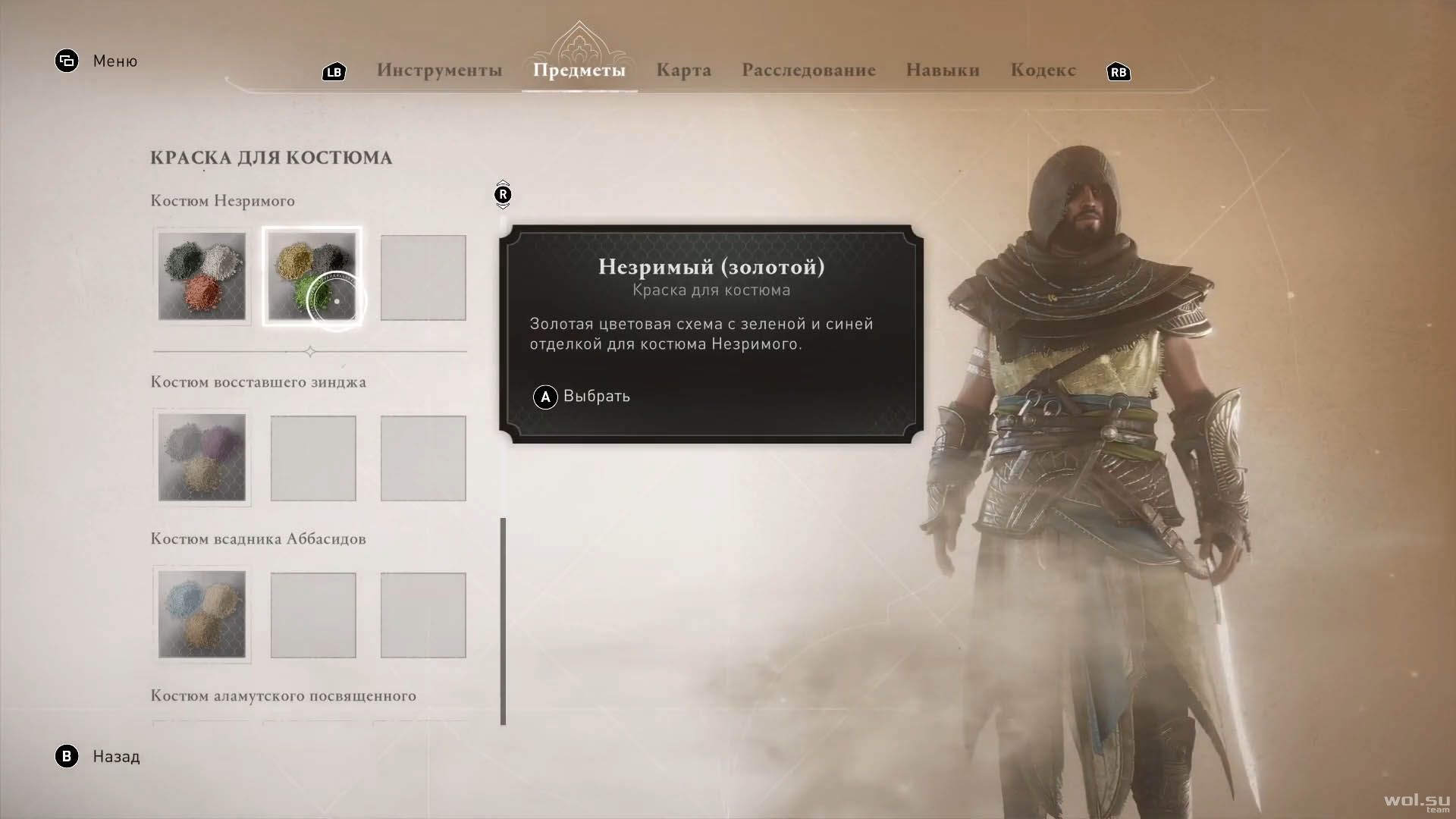Open the Расследование tab

click(x=808, y=71)
